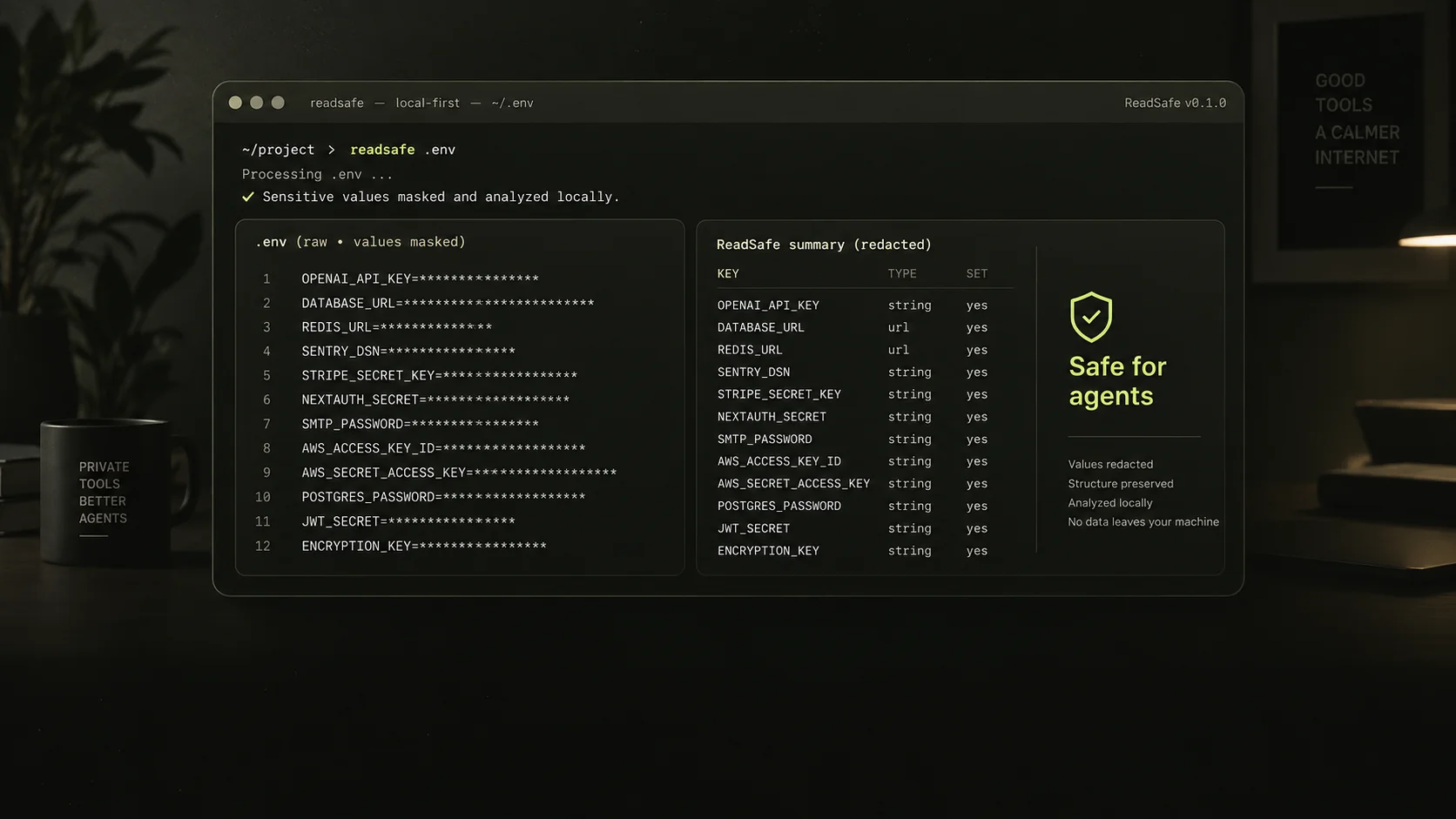
Task: Click SENTRY_DSN in the summary table
Action: (754, 372)
